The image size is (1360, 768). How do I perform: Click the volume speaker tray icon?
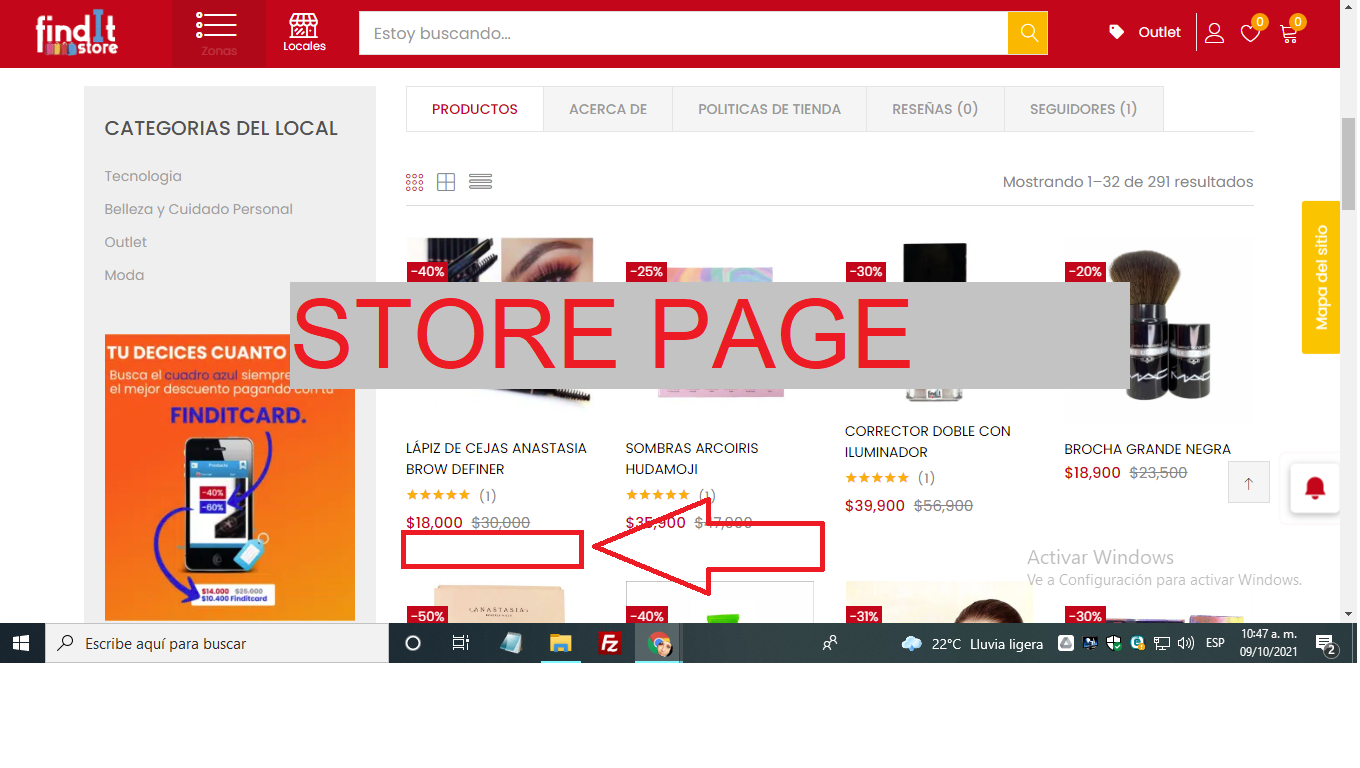pos(1186,643)
